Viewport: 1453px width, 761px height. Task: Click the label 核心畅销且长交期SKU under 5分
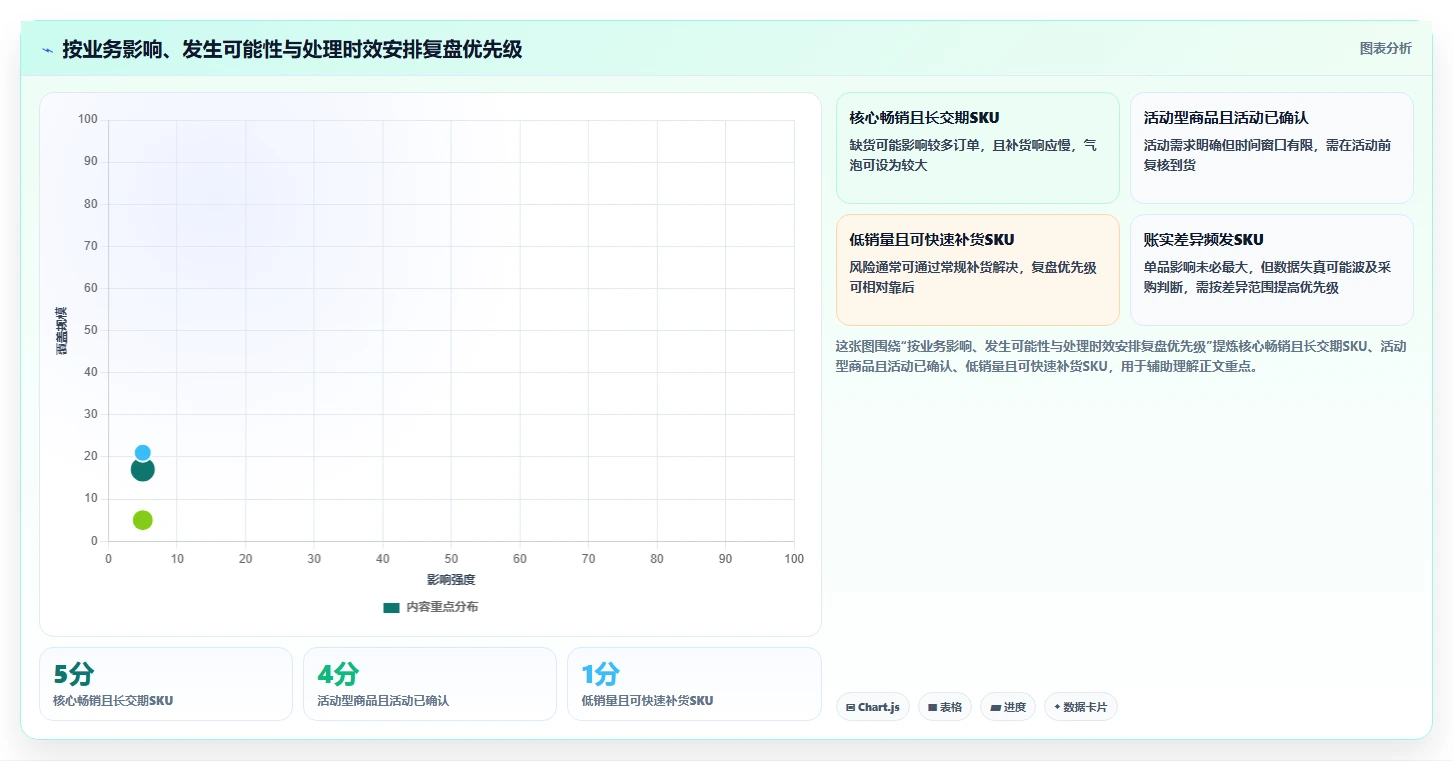(113, 701)
